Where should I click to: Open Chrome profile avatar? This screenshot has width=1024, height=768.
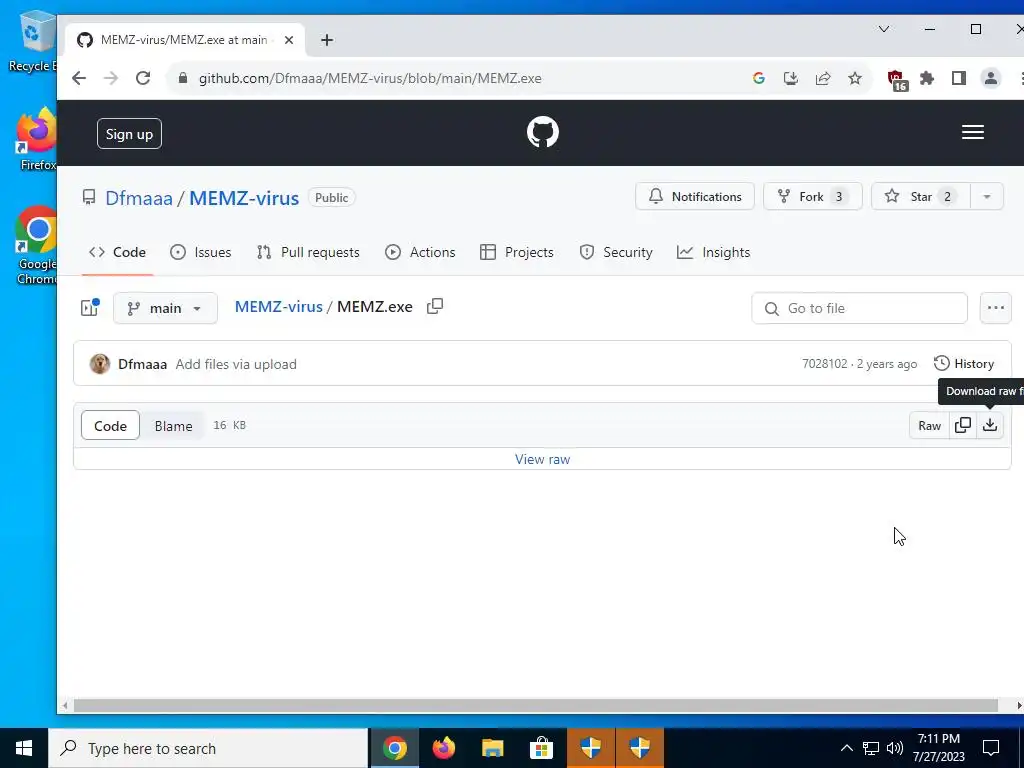pos(991,78)
